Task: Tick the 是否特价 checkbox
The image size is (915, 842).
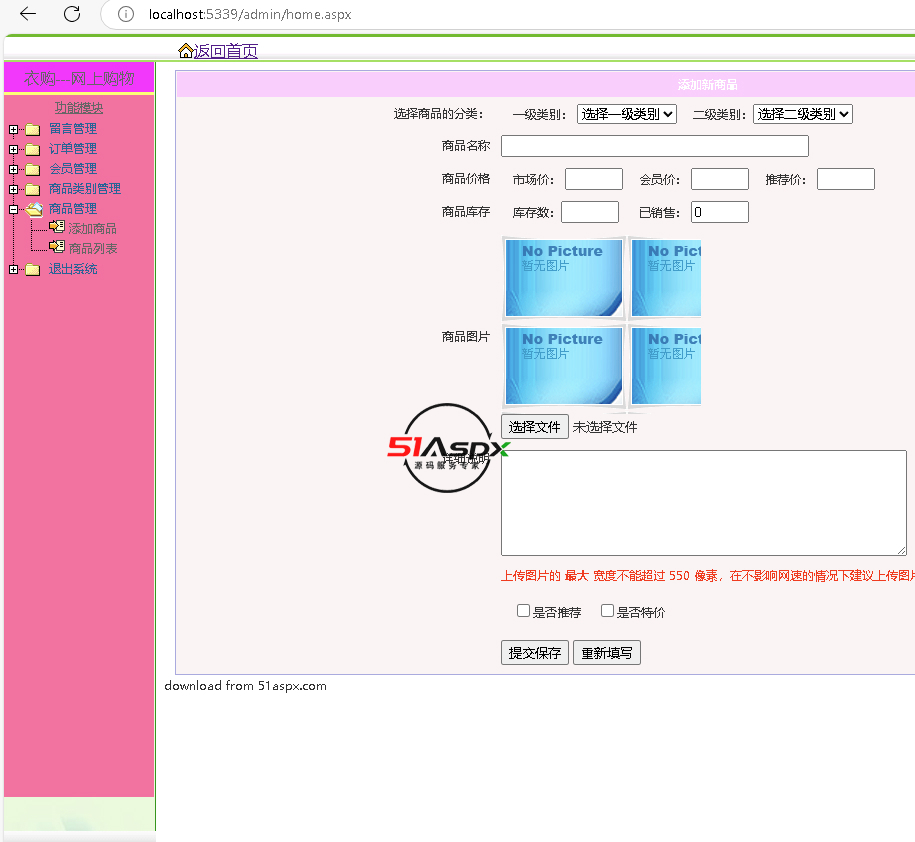Action: pyautogui.click(x=607, y=610)
